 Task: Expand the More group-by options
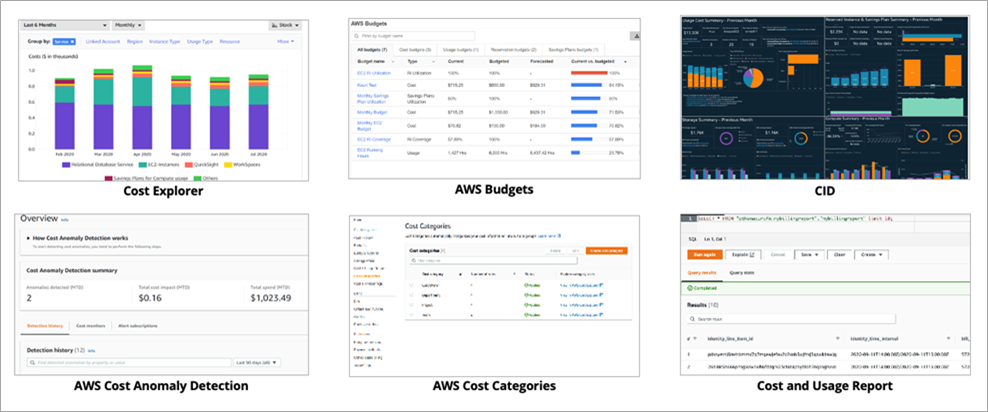(285, 42)
